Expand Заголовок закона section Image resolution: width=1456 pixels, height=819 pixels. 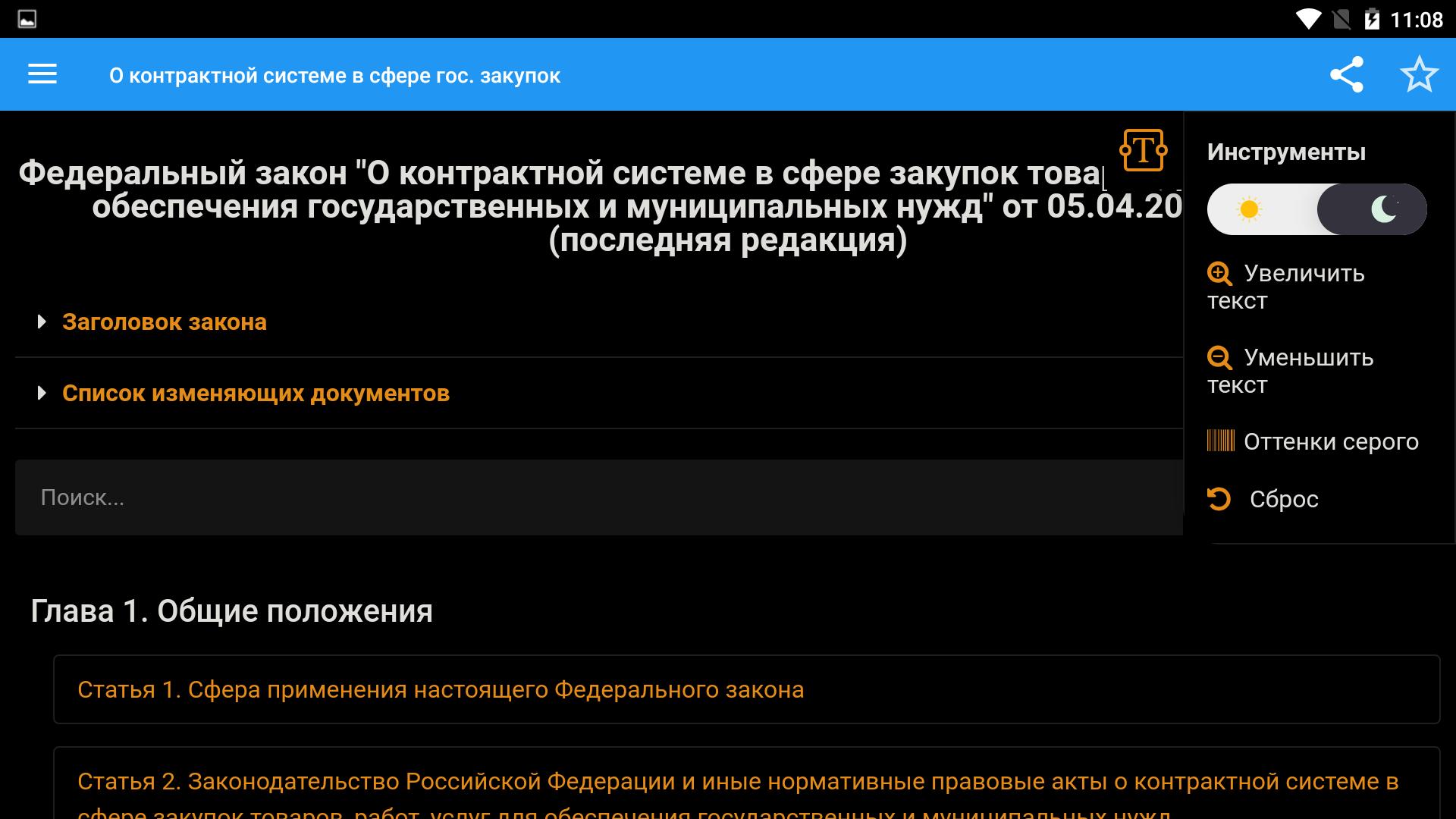tap(165, 322)
